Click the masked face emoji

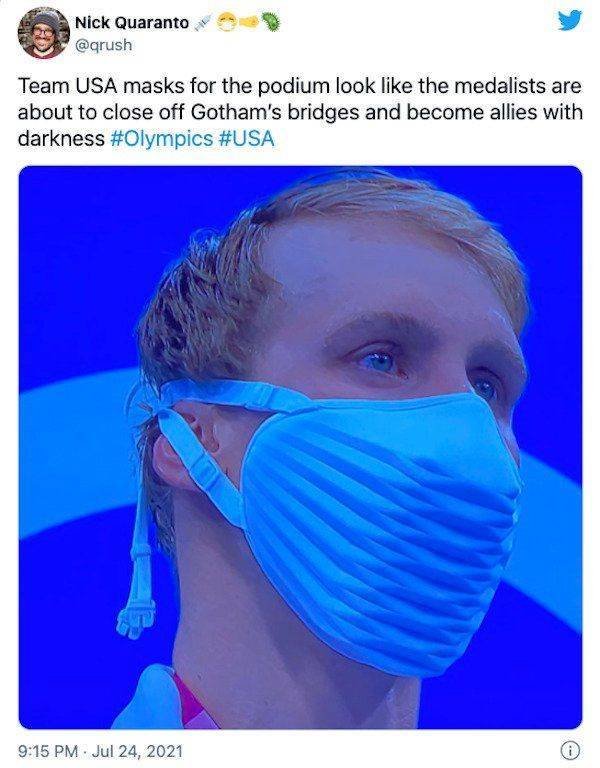point(226,23)
